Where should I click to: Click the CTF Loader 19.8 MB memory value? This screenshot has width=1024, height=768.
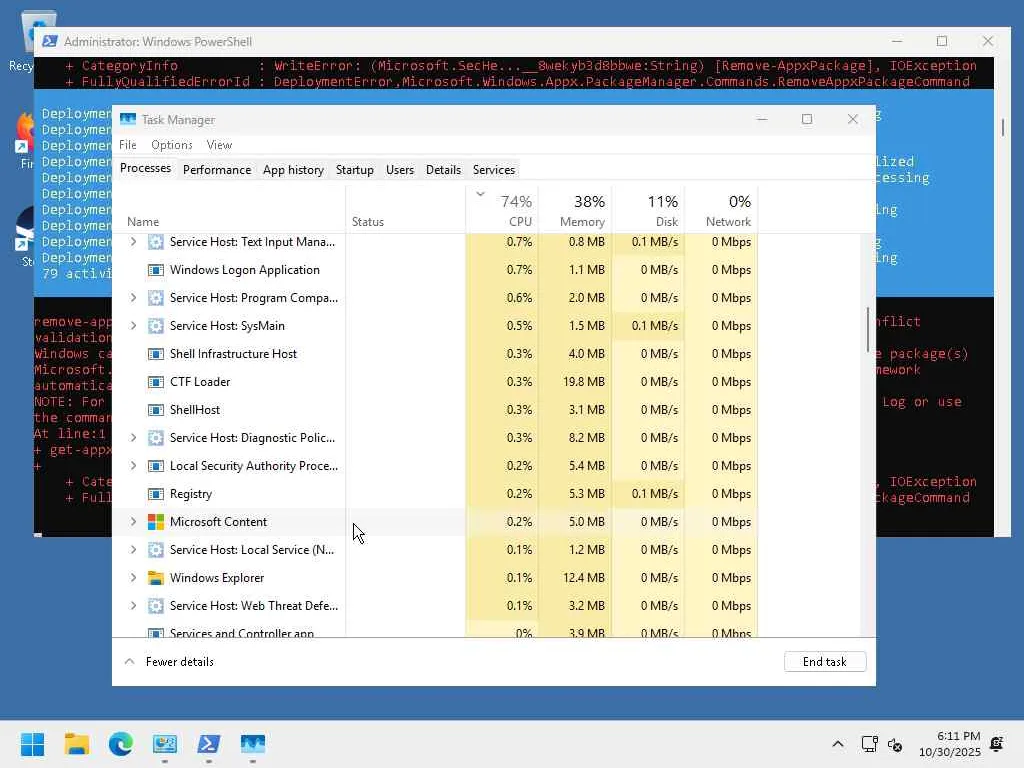pos(584,383)
